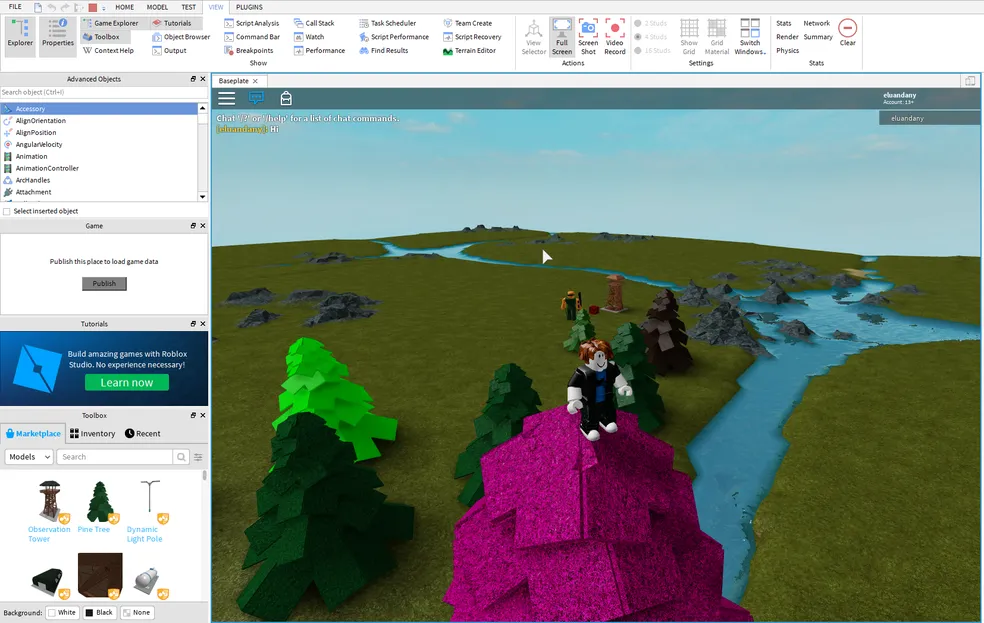This screenshot has width=984, height=623.
Task: Open Team Create
Action: (x=468, y=23)
